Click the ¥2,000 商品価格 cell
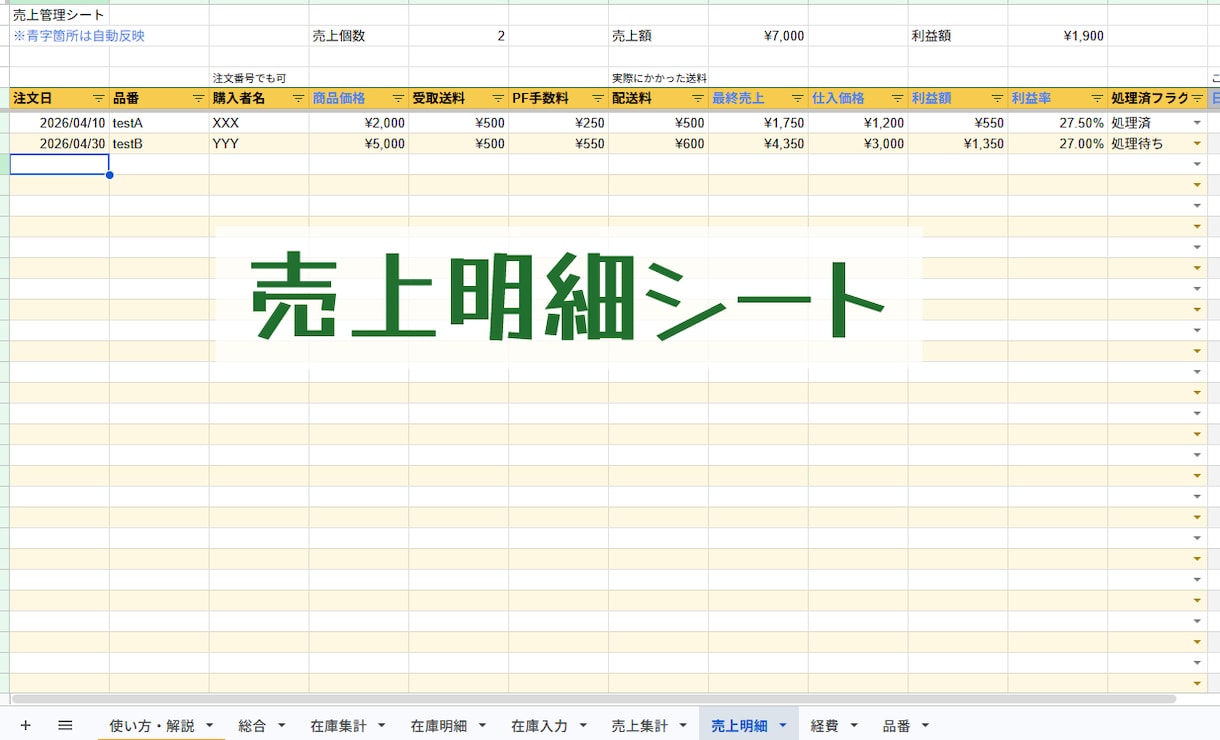1220x740 pixels. [359, 123]
